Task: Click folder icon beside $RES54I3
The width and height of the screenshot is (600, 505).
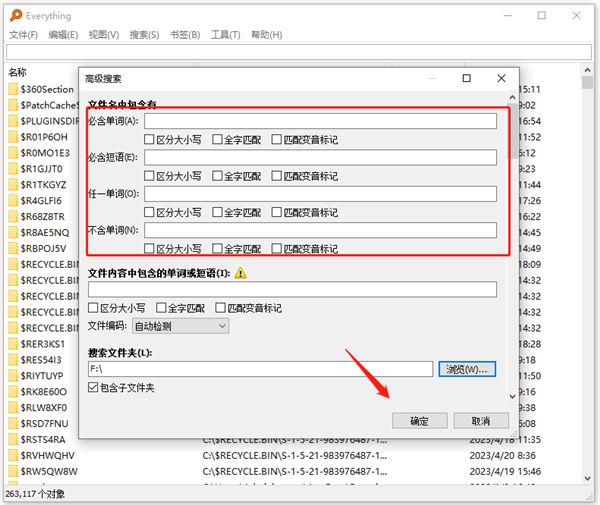Action: (13, 360)
